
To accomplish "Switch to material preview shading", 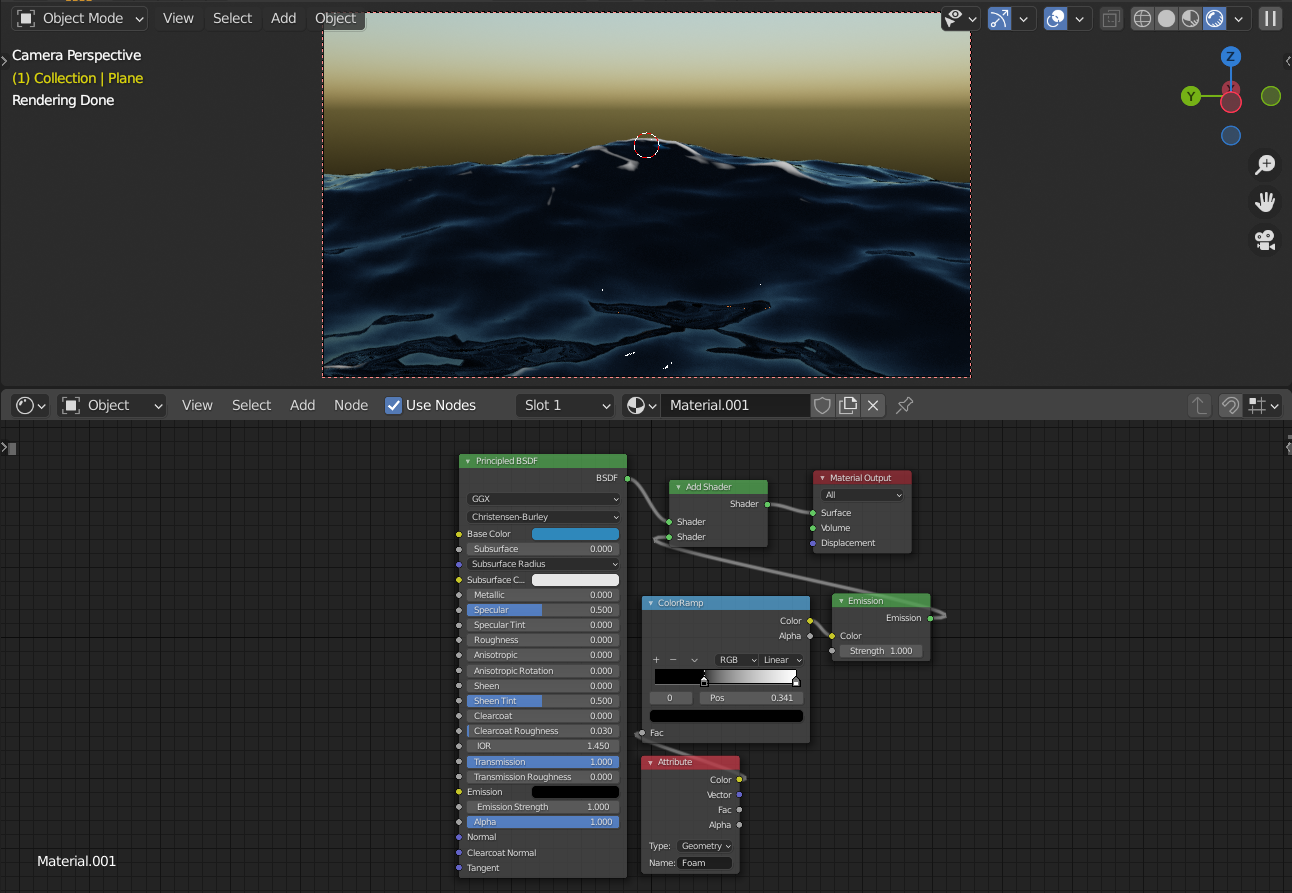I will coord(1190,18).
